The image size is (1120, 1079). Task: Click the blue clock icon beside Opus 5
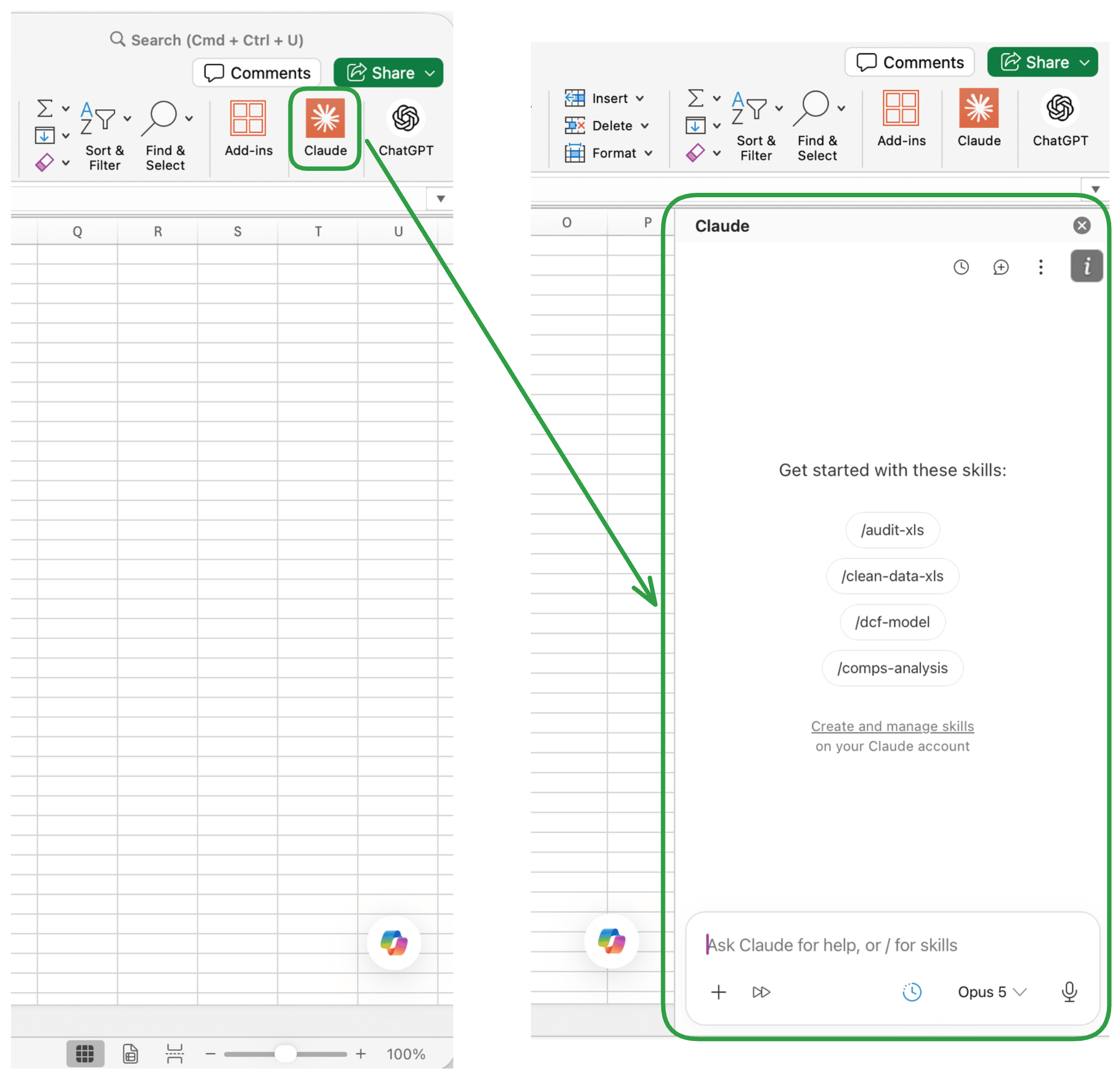coord(912,992)
